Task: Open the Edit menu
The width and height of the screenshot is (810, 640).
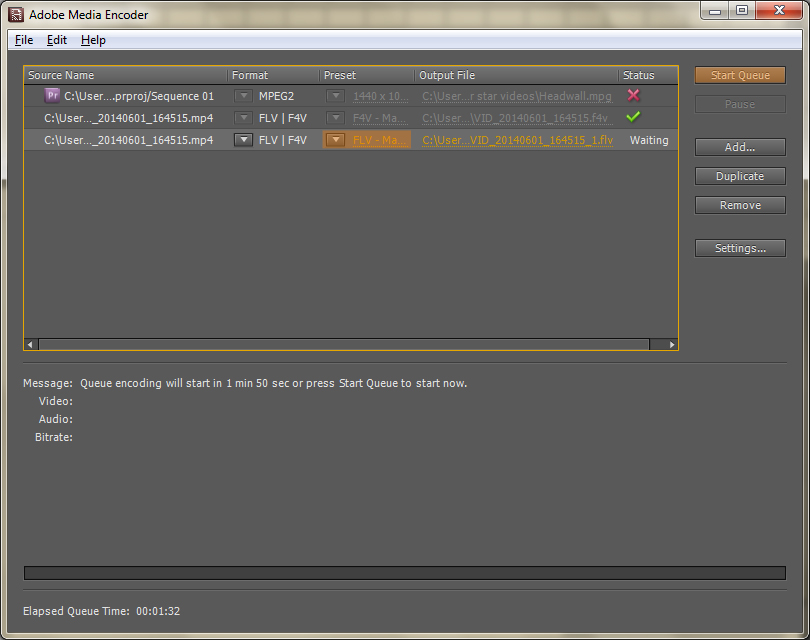Action: [56, 40]
